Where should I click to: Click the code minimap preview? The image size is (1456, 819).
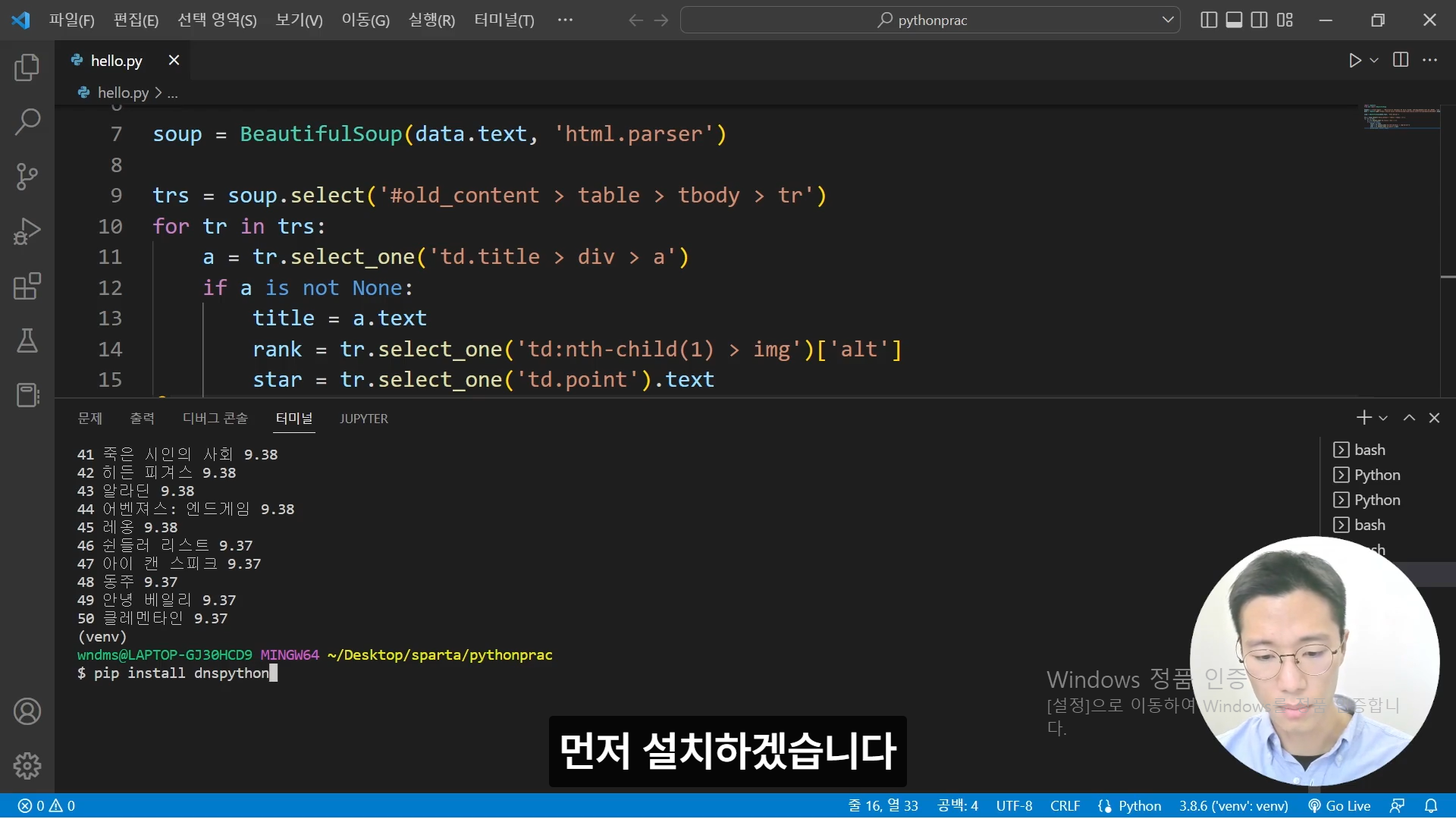[x=1401, y=116]
